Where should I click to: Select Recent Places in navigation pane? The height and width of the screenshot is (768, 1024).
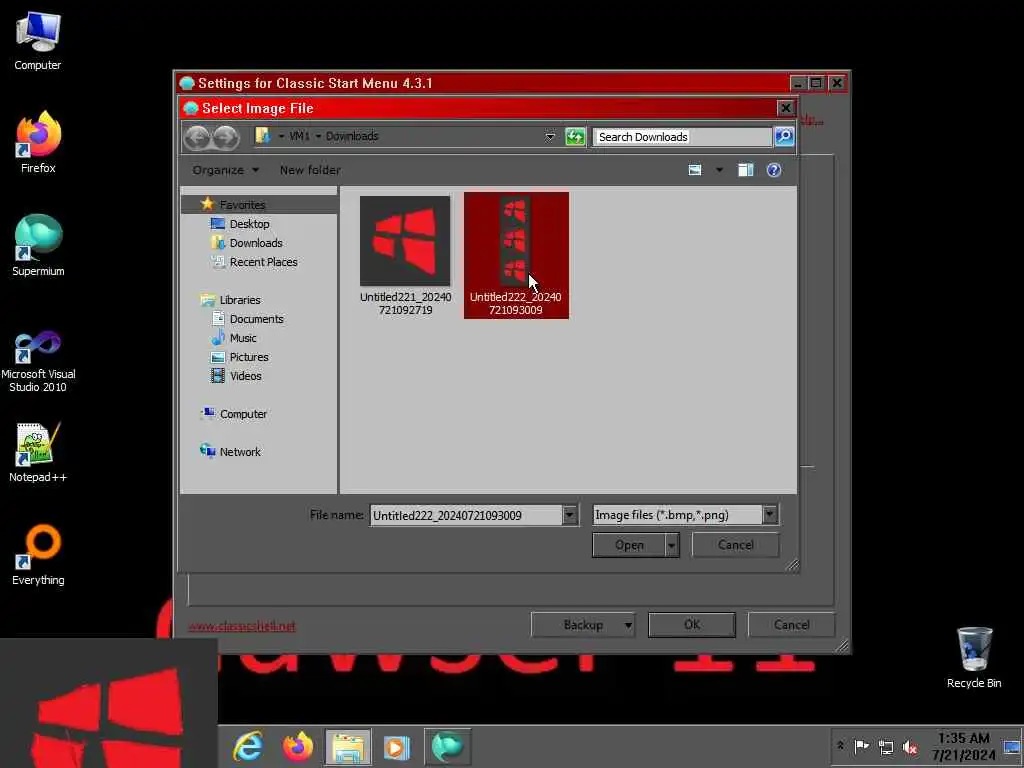[263, 262]
